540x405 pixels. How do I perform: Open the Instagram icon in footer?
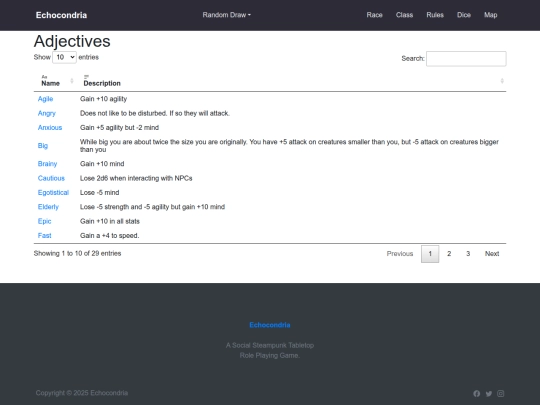501,393
